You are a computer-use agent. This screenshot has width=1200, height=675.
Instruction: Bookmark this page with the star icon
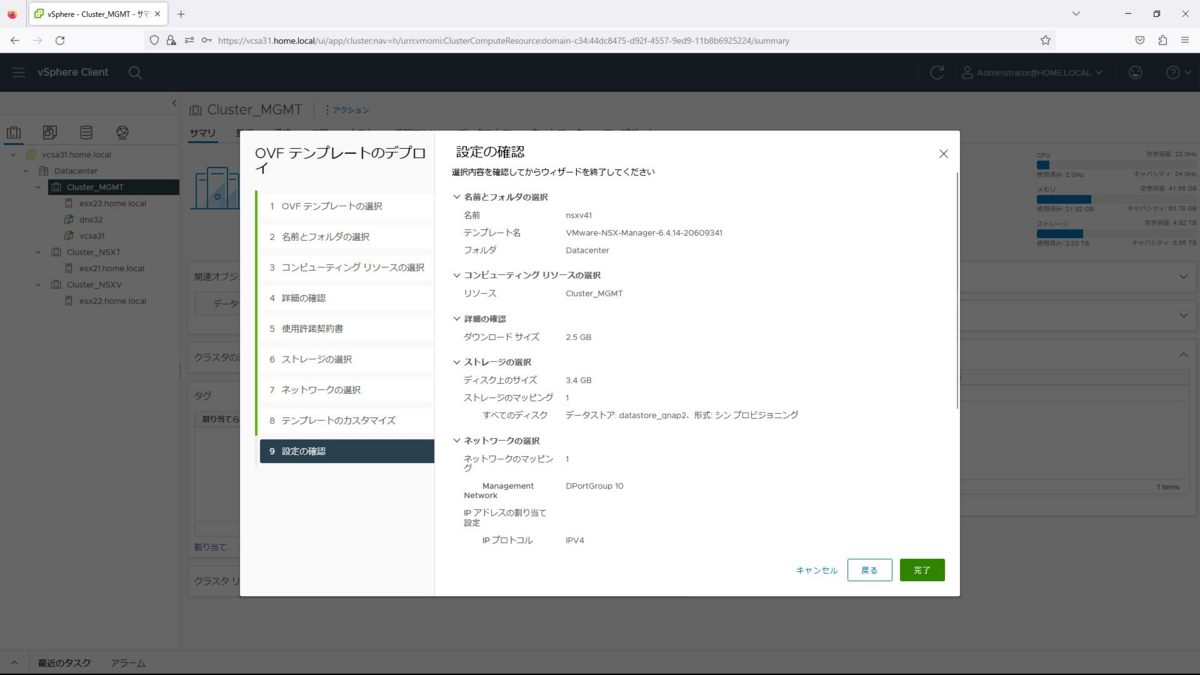point(1045,41)
